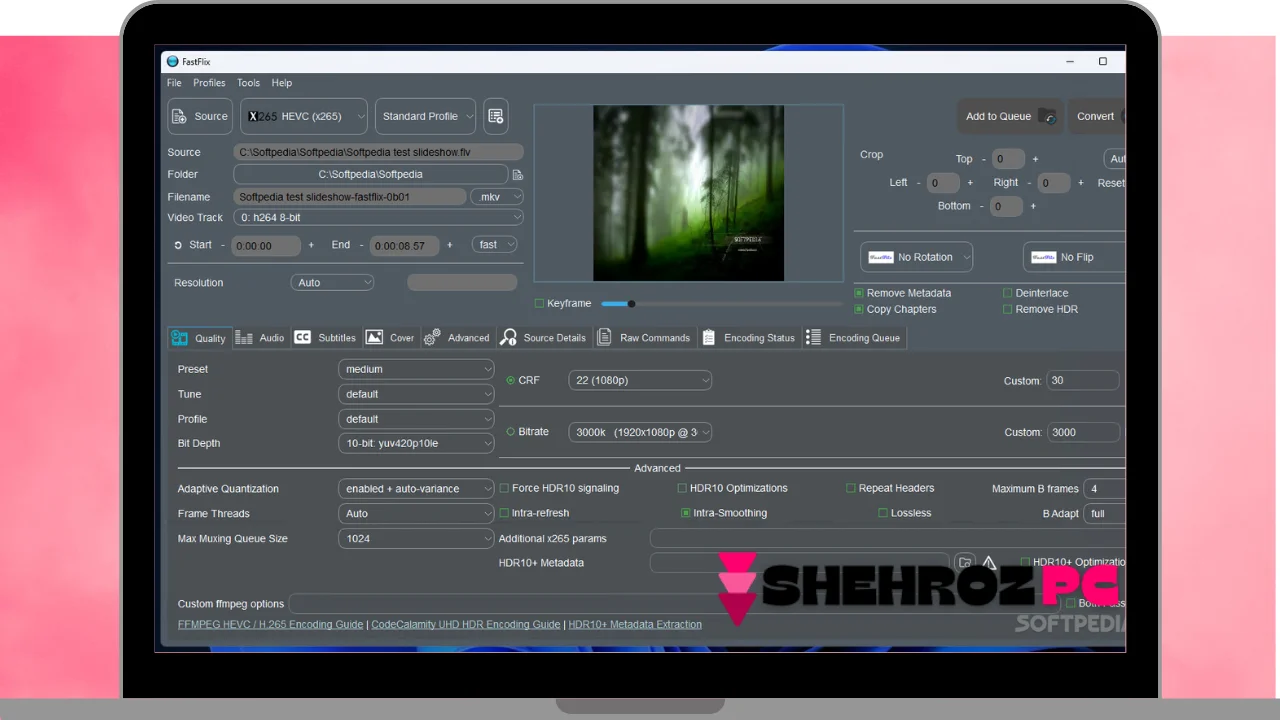Image resolution: width=1280 pixels, height=720 pixels.
Task: Click the Source Details magnifier icon
Action: [509, 338]
